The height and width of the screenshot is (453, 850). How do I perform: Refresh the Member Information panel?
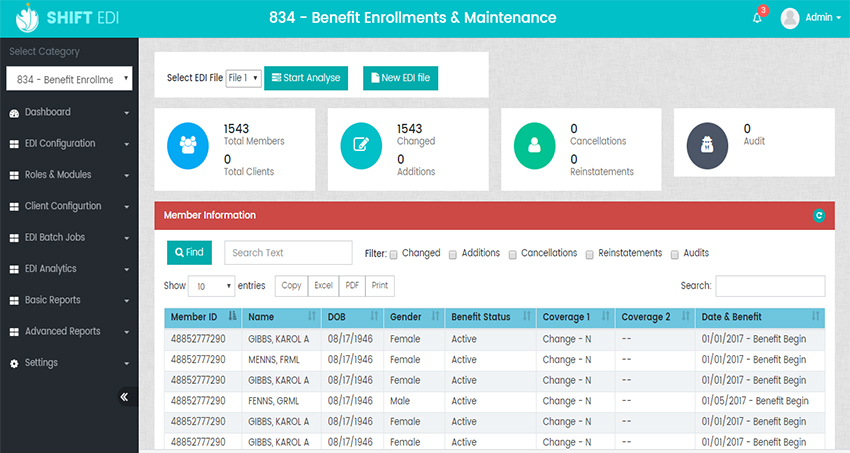pos(819,215)
